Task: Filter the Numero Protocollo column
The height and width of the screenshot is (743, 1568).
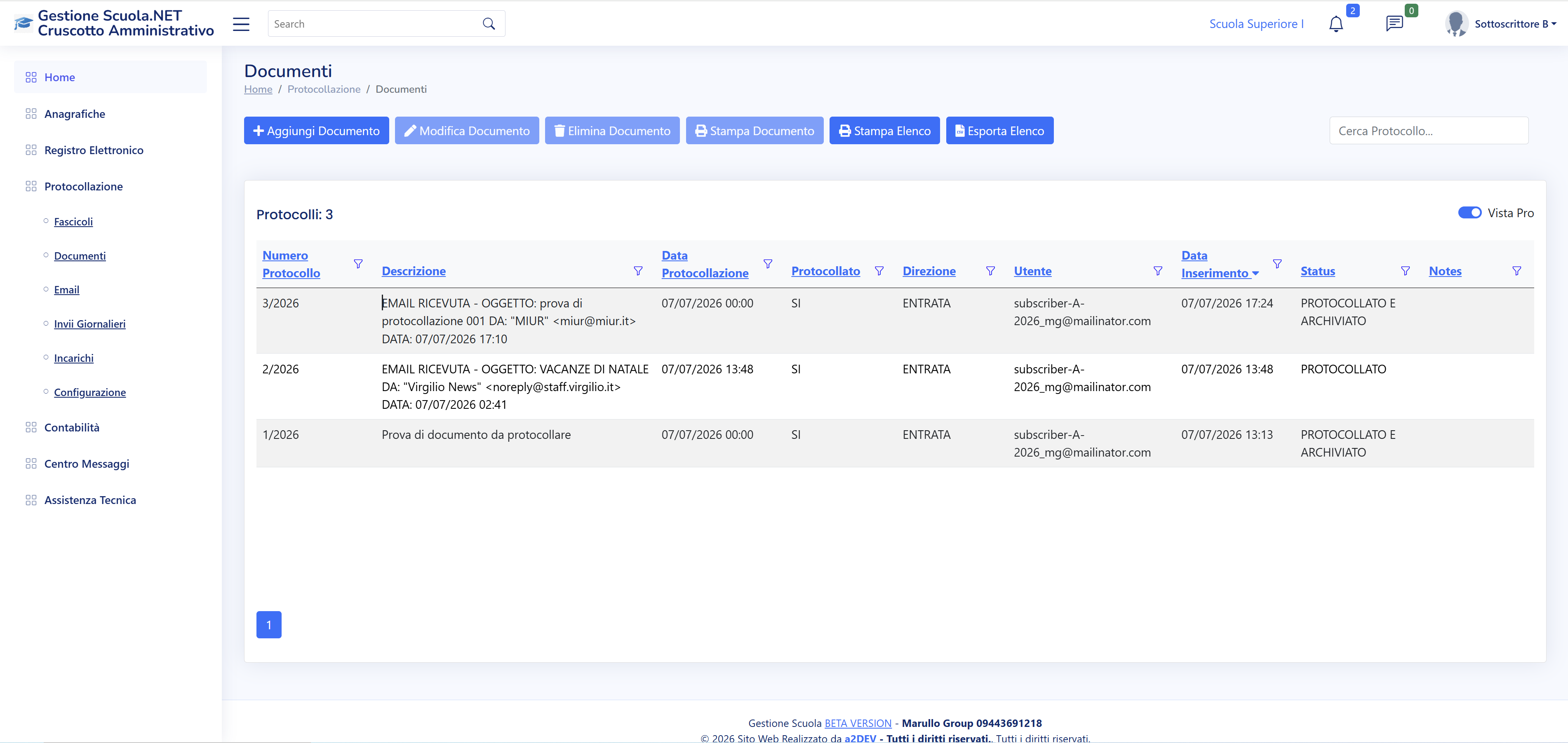Action: click(x=358, y=263)
